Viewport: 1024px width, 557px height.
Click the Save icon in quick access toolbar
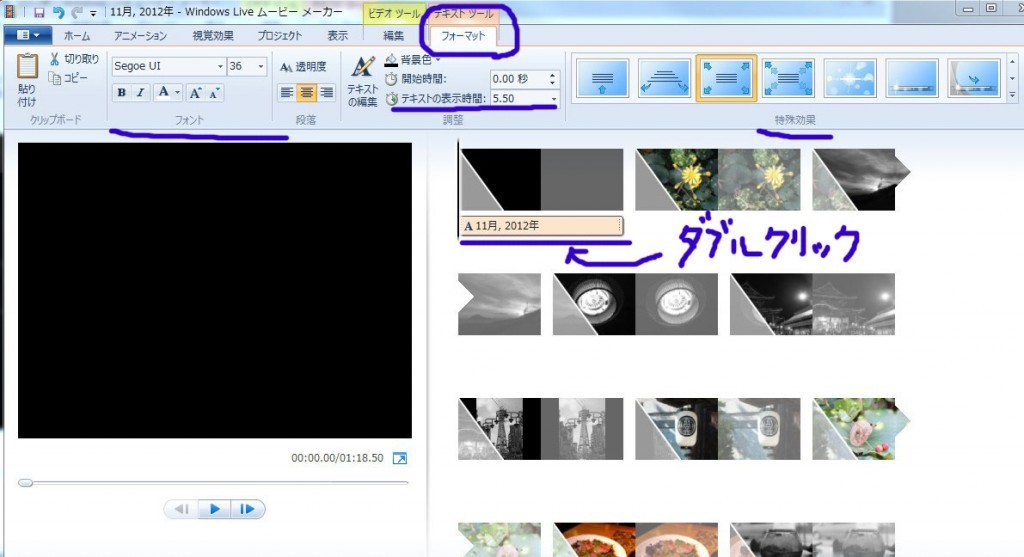point(39,12)
